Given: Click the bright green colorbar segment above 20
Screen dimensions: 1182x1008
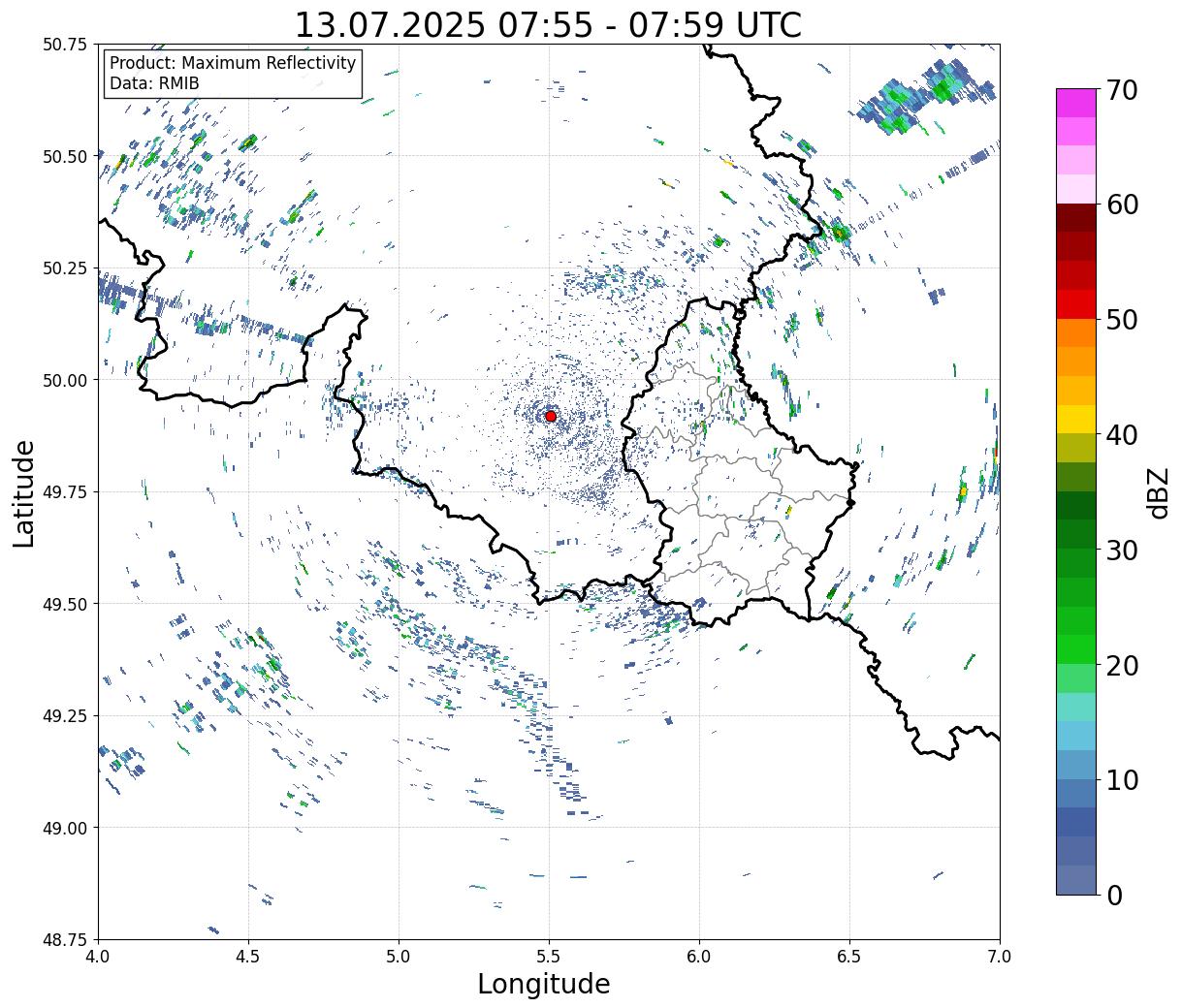Looking at the screenshot, I should click(1076, 649).
